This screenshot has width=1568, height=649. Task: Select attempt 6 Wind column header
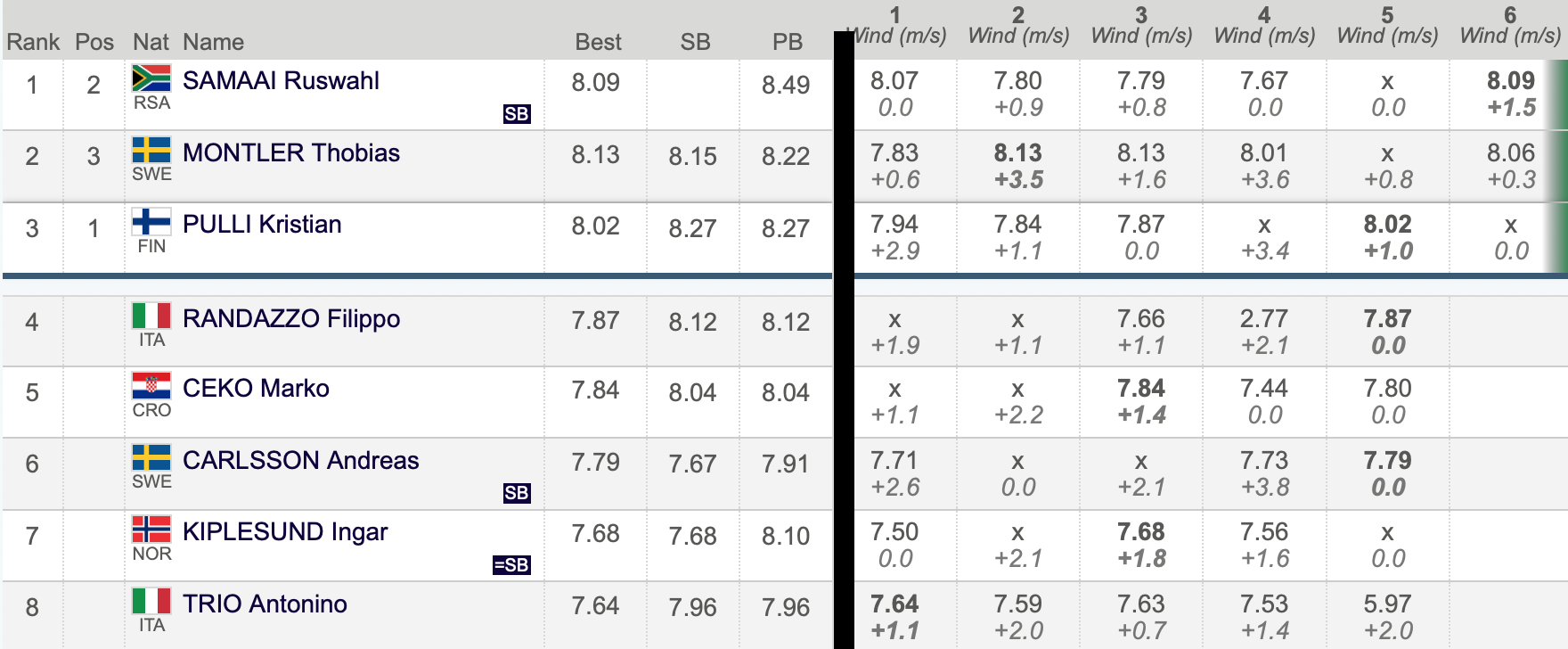pos(1510,26)
